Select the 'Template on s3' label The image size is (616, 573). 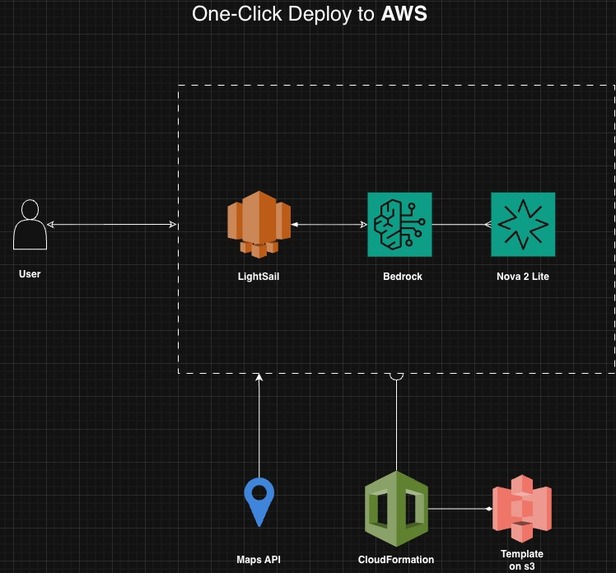522,560
